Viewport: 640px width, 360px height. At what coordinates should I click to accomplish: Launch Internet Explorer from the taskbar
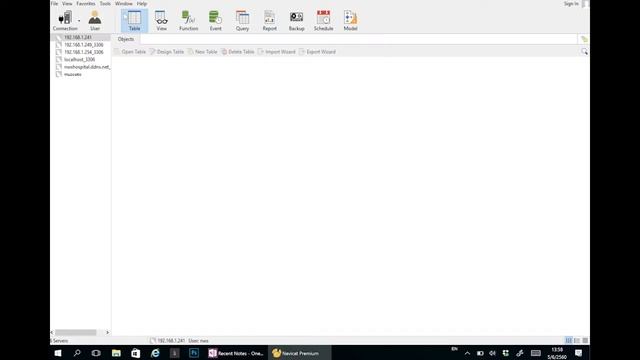coord(155,353)
